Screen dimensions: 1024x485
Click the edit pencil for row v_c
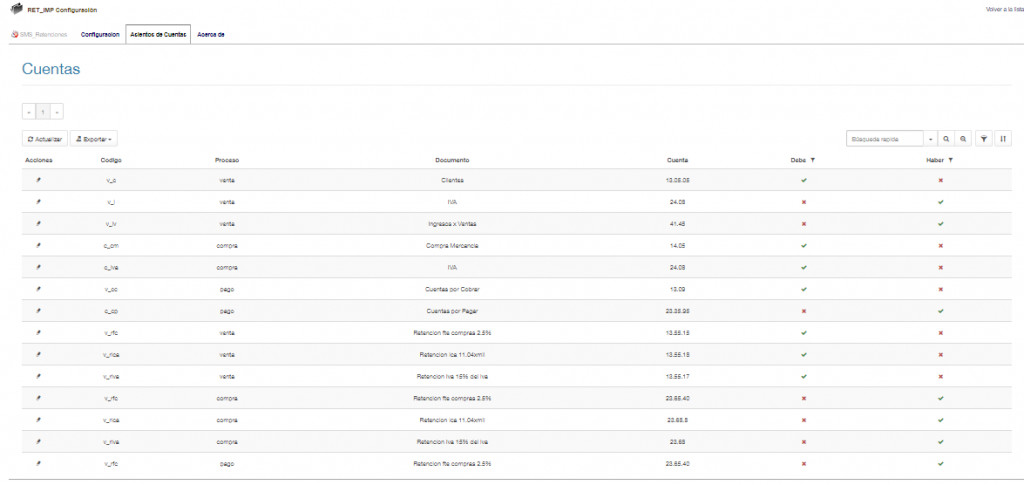pyautogui.click(x=38, y=180)
